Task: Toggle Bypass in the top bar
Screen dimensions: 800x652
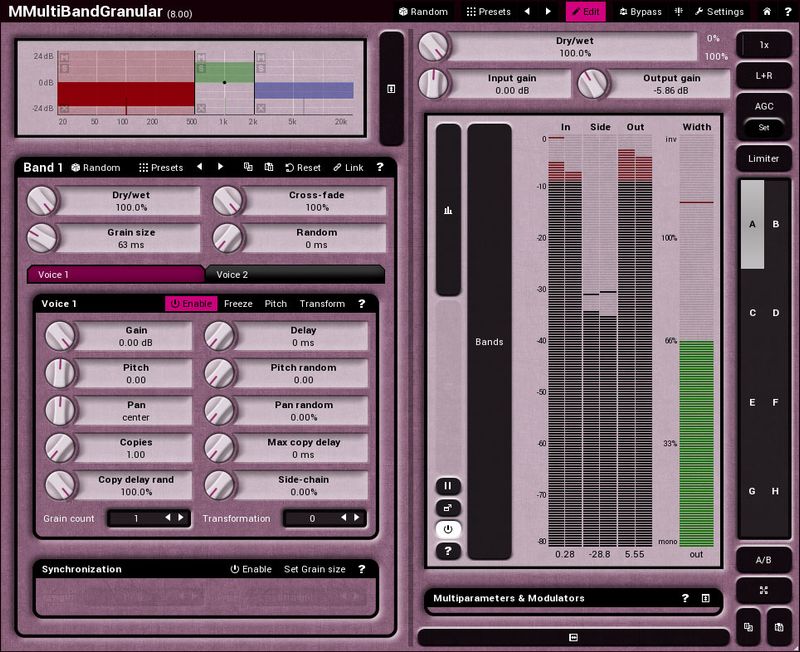Action: (640, 11)
